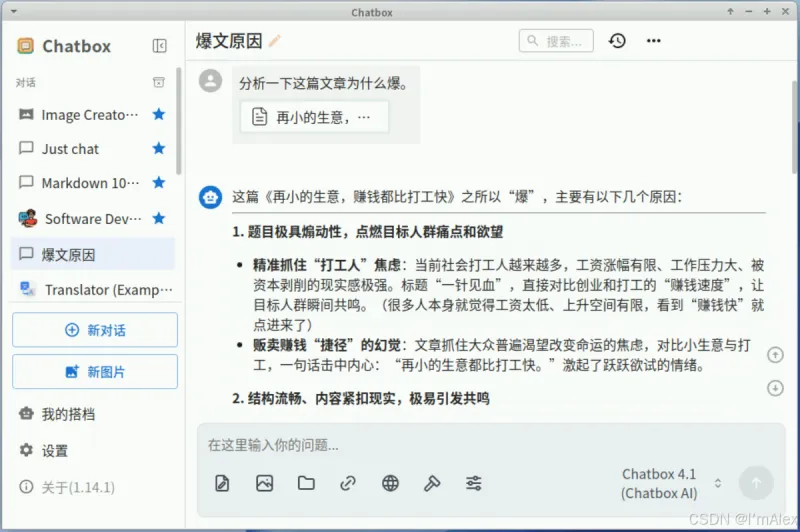
Task: Open 设置 settings in the sidebar
Action: tap(55, 451)
